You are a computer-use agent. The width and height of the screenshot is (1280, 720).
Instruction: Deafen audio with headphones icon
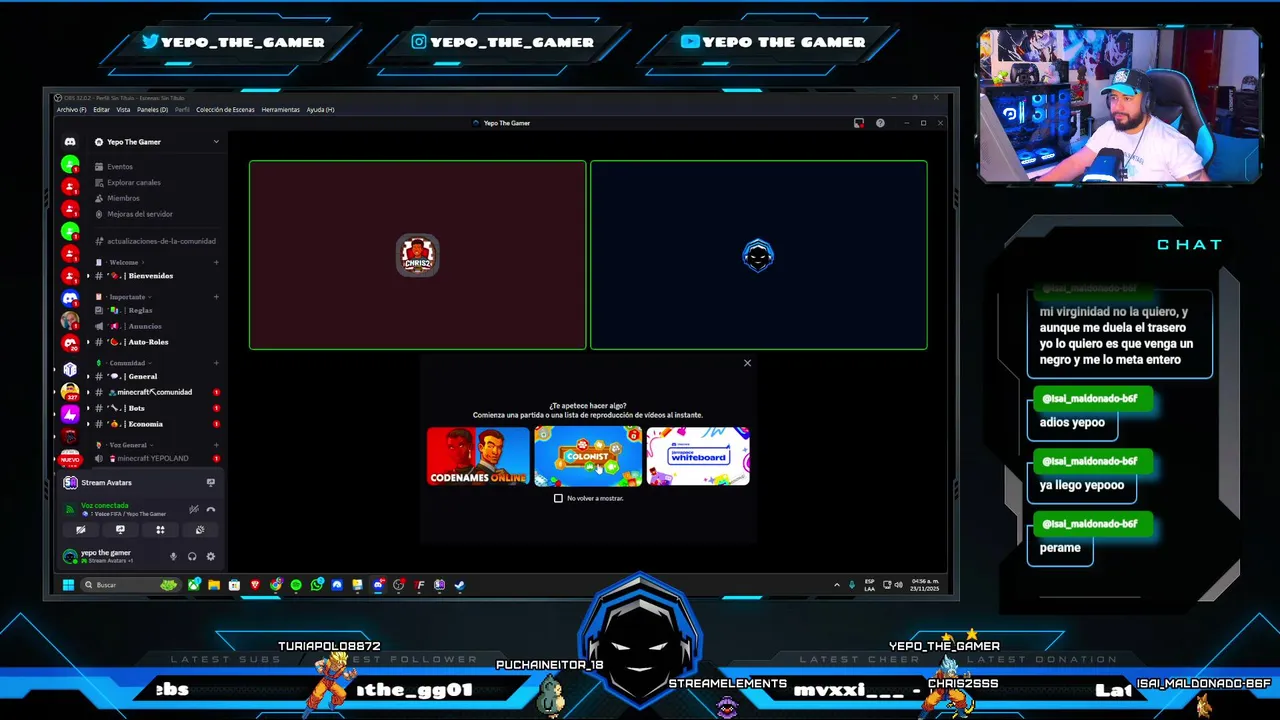192,556
